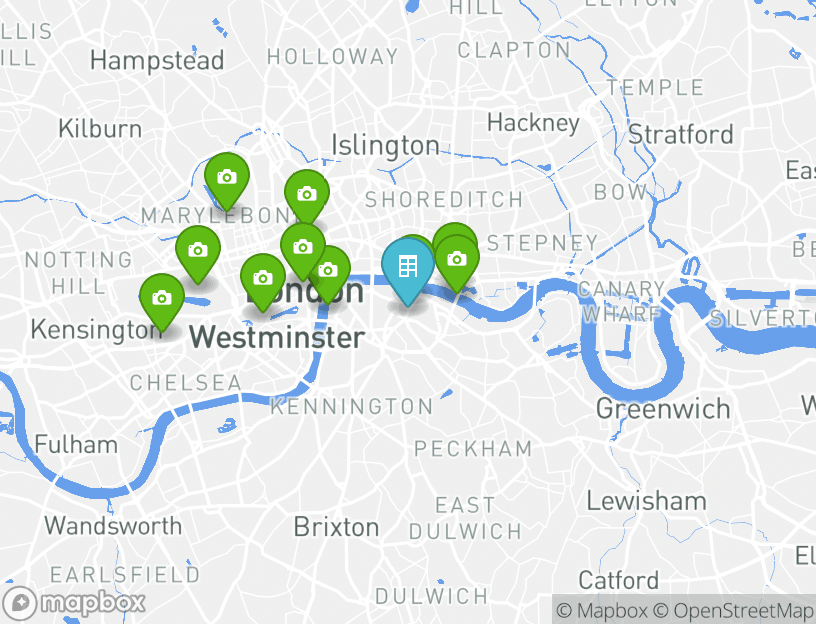The height and width of the screenshot is (624, 816).
Task: Click the Canary Wharf area label
Action: coord(620,301)
